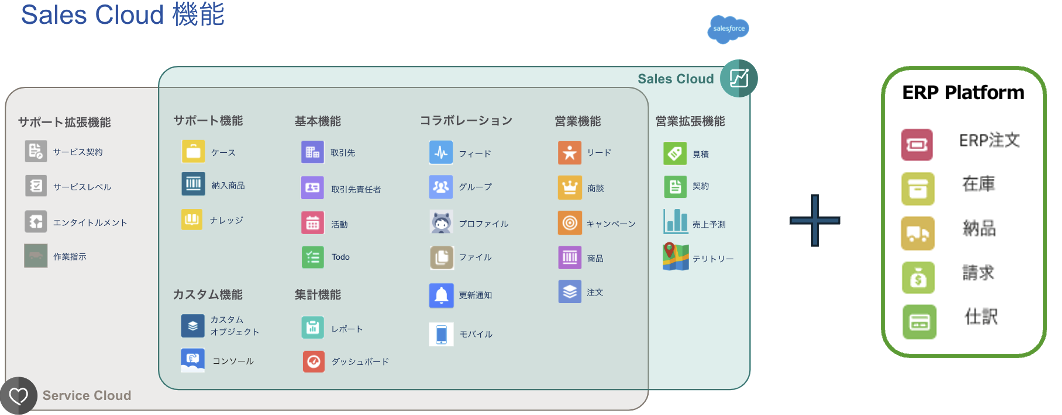The width and height of the screenshot is (1062, 415).
Task: Click the Service Cloud heart icon
Action: [x=18, y=395]
